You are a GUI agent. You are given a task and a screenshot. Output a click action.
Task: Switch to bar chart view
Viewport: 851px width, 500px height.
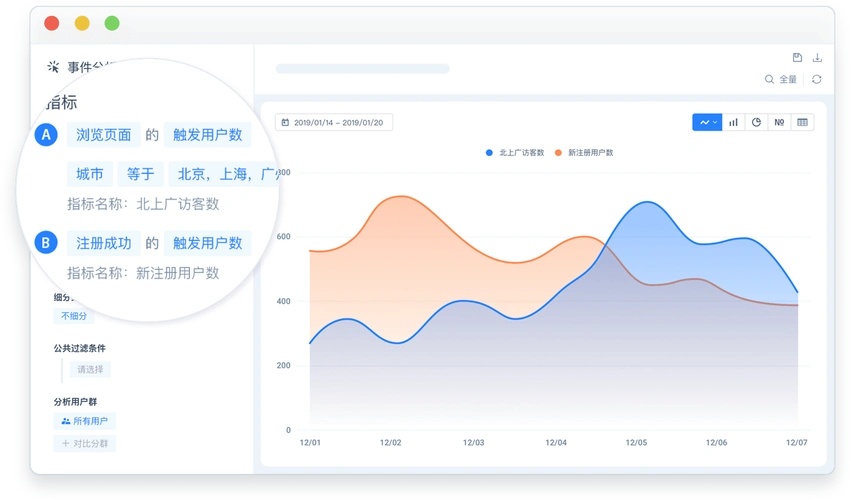(x=733, y=122)
